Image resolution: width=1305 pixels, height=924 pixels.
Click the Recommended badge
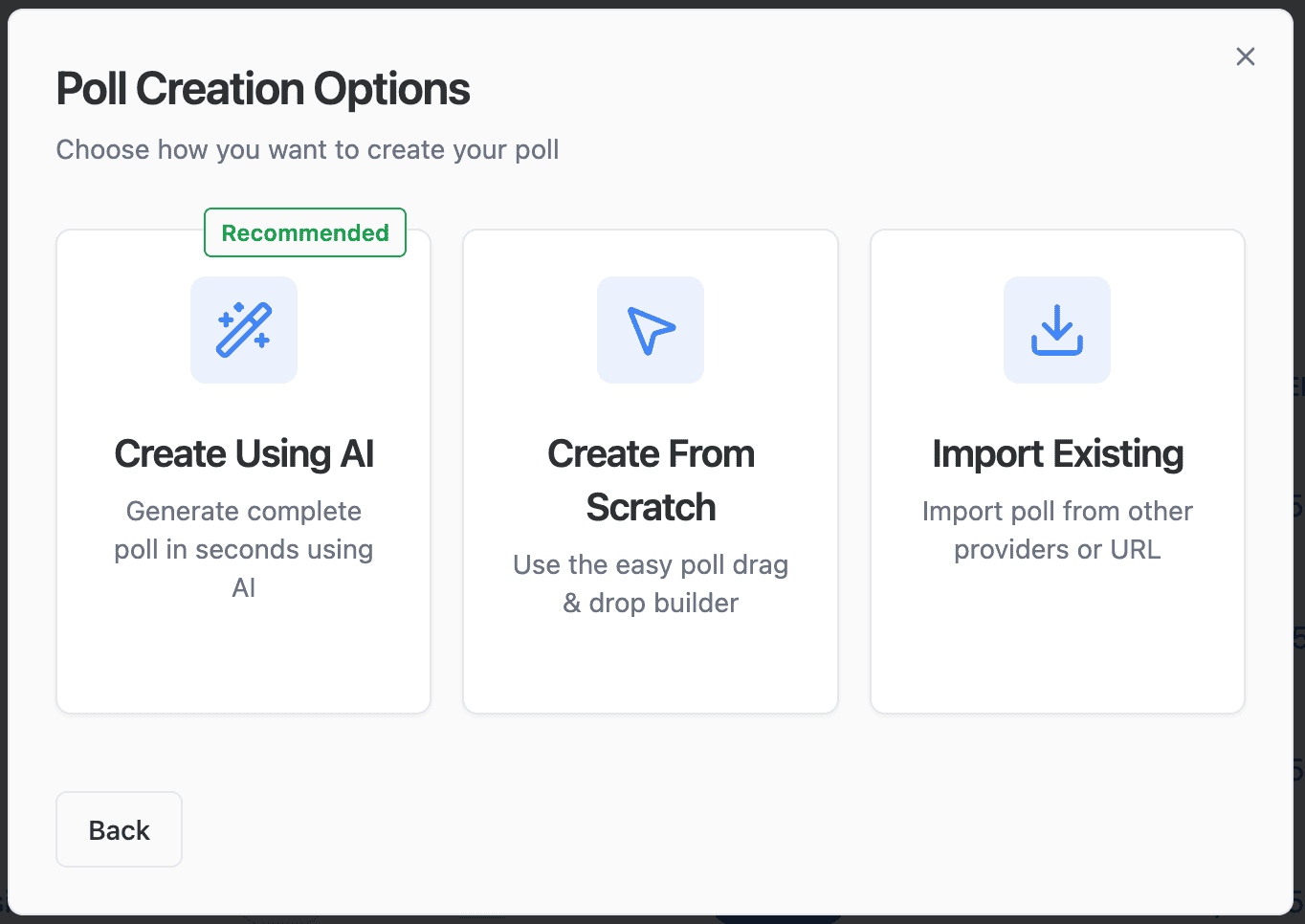(x=305, y=232)
